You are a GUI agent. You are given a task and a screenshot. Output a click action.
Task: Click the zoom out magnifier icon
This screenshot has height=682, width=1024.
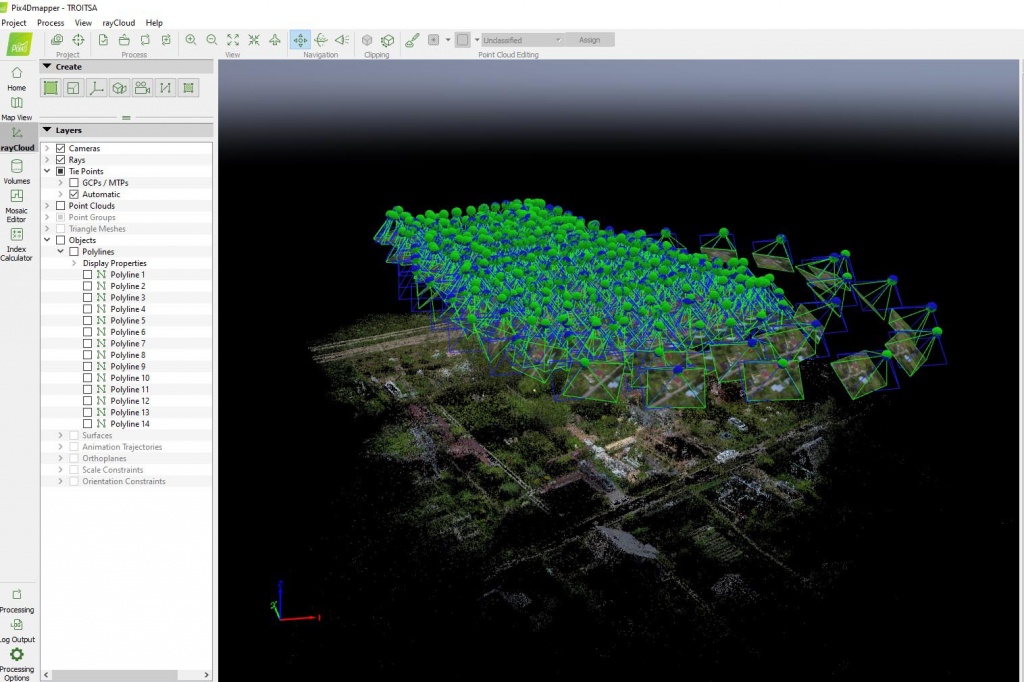click(x=212, y=40)
